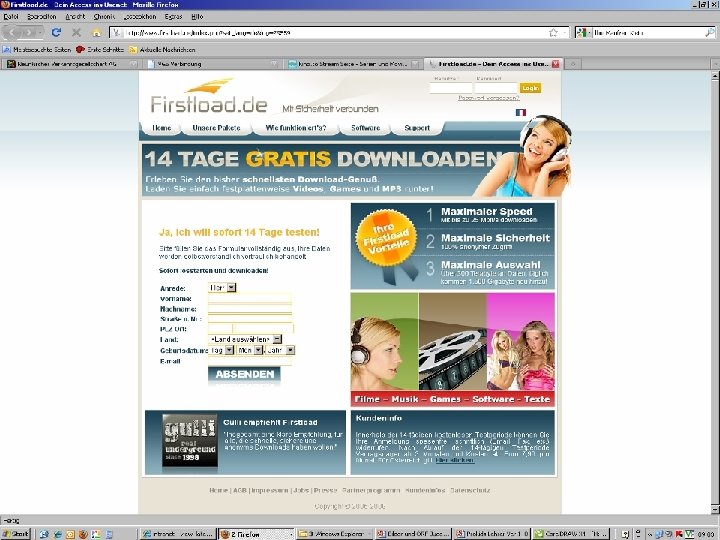Open the URL bar history dropdown arrow
This screenshot has width=720, height=540.
point(565,33)
